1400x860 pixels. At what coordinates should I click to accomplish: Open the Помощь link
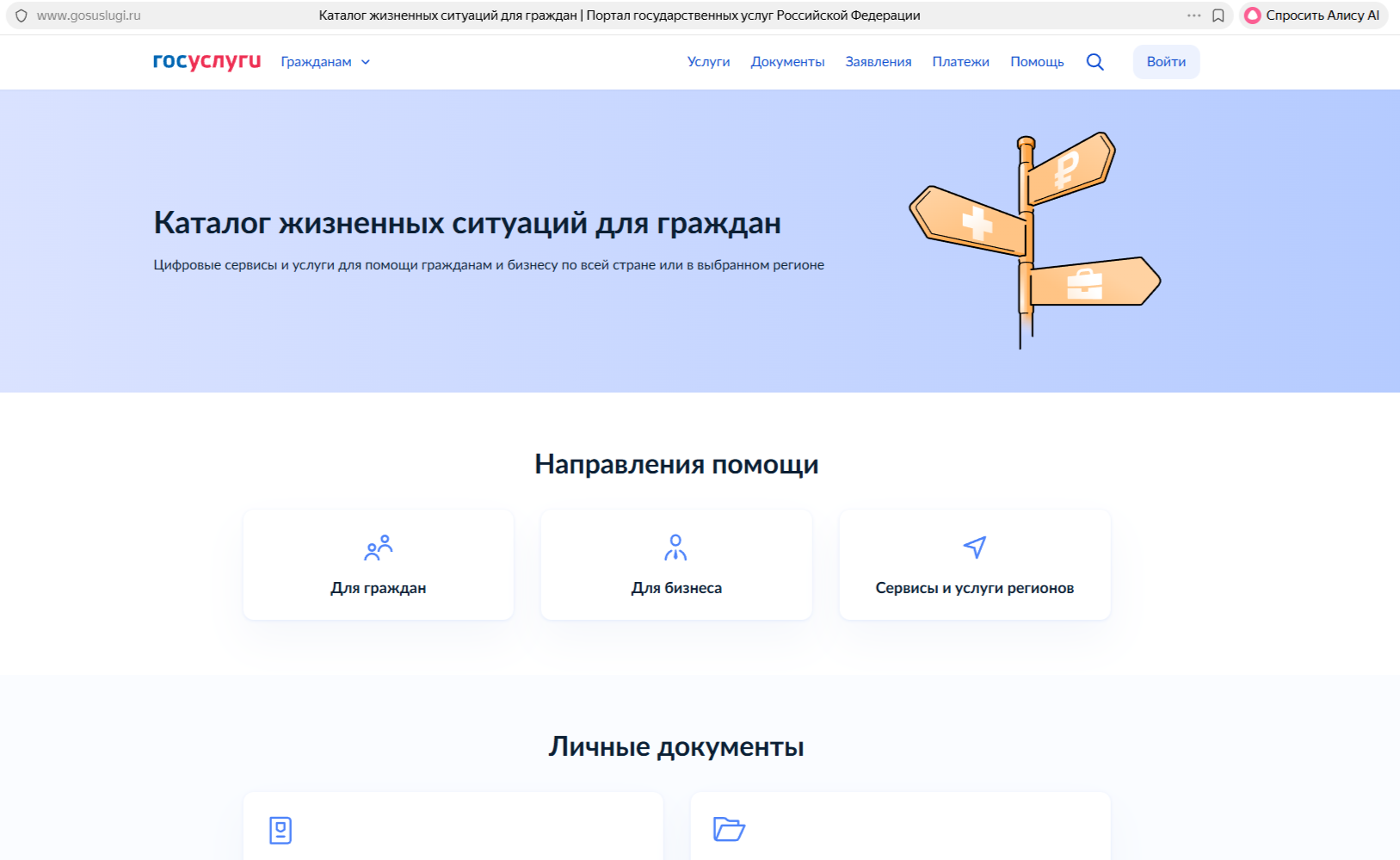[1037, 62]
